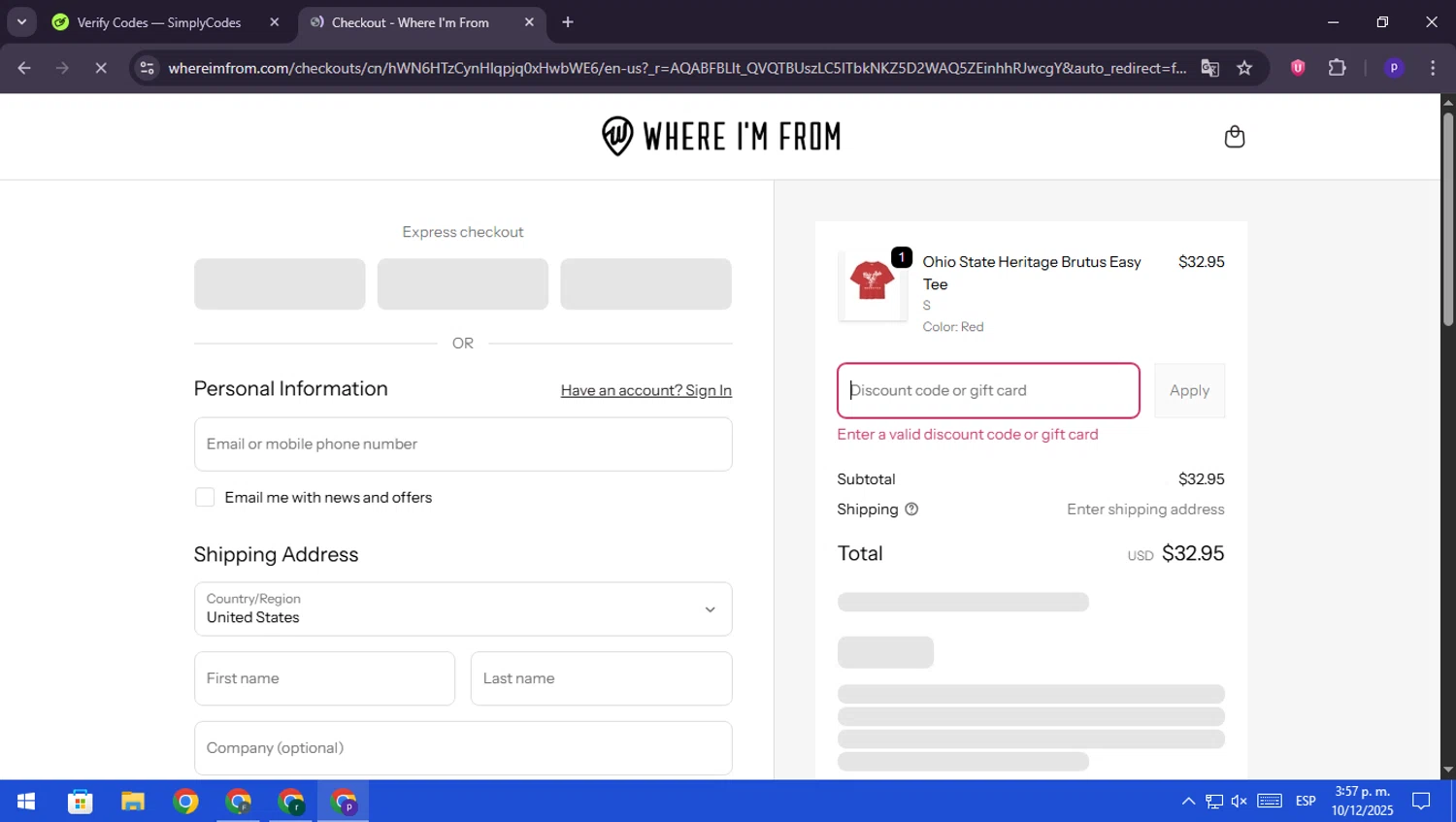Click the Company (optional) field

463,748
